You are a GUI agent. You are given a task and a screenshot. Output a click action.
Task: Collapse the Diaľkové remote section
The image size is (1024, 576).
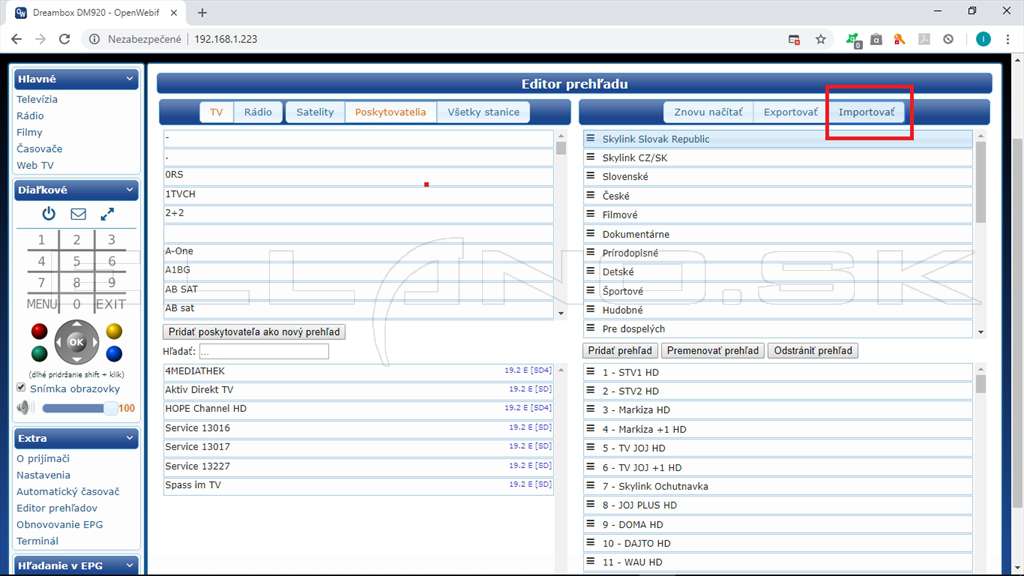click(129, 190)
